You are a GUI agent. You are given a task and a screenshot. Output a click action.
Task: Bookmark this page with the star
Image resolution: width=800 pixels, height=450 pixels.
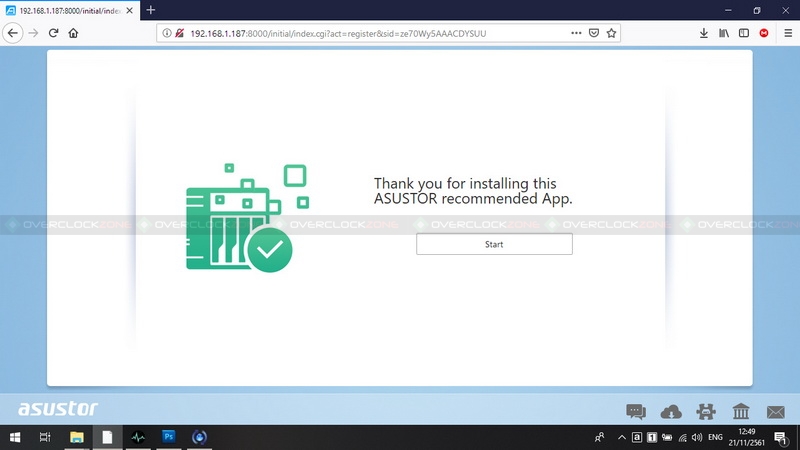click(x=611, y=33)
